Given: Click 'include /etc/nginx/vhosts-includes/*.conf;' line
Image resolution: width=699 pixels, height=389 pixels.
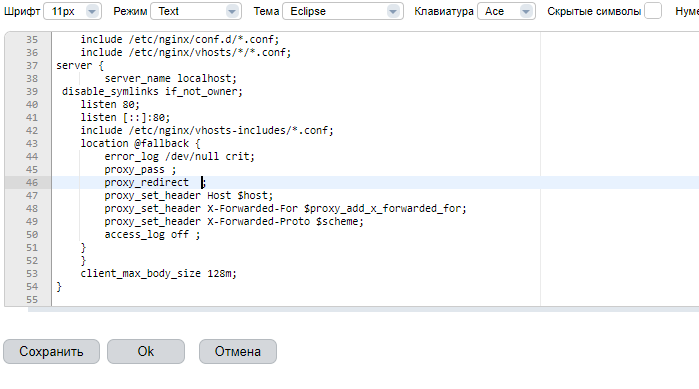Looking at the screenshot, I should pos(207,130).
